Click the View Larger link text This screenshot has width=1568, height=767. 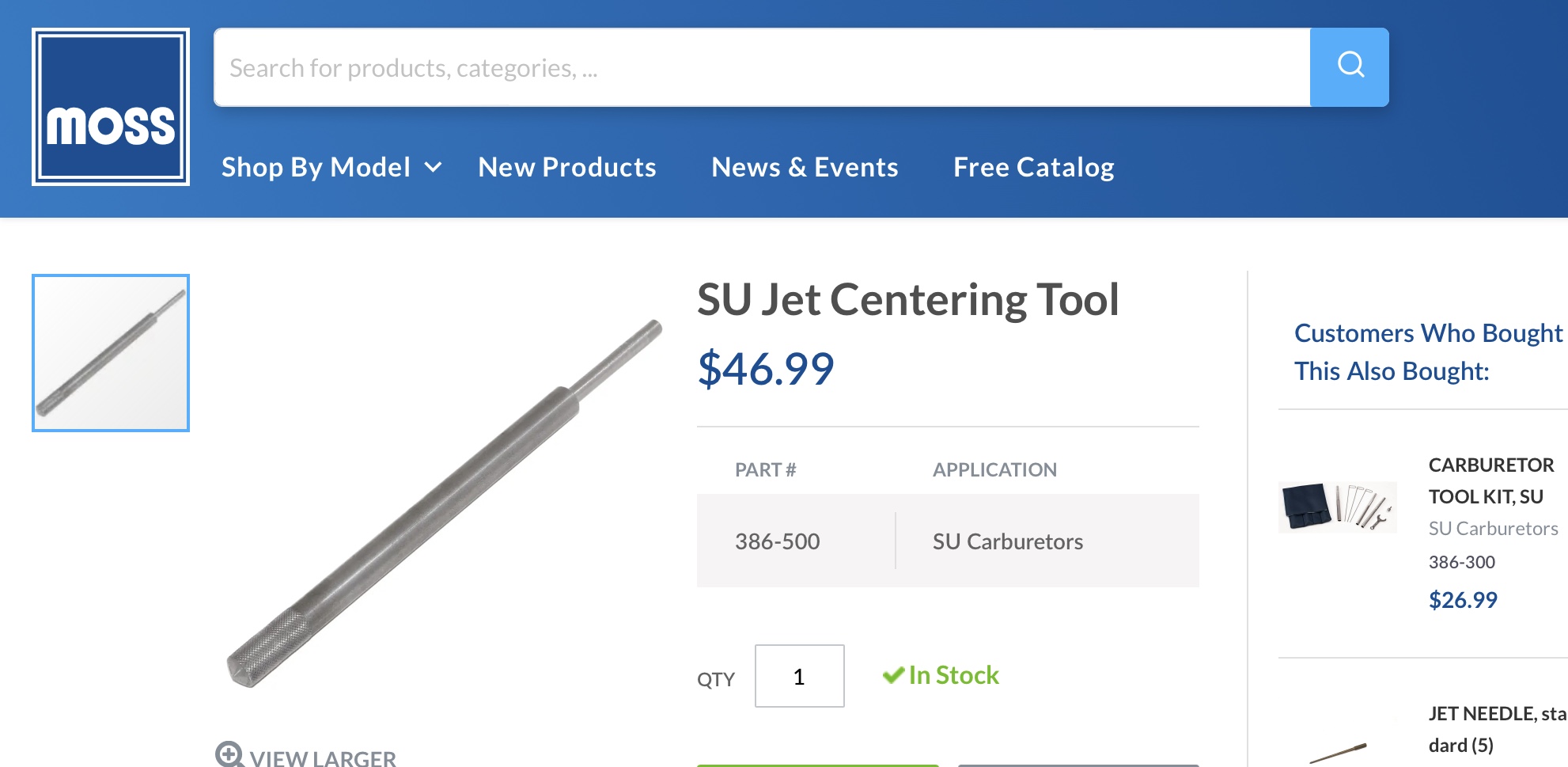(x=323, y=758)
